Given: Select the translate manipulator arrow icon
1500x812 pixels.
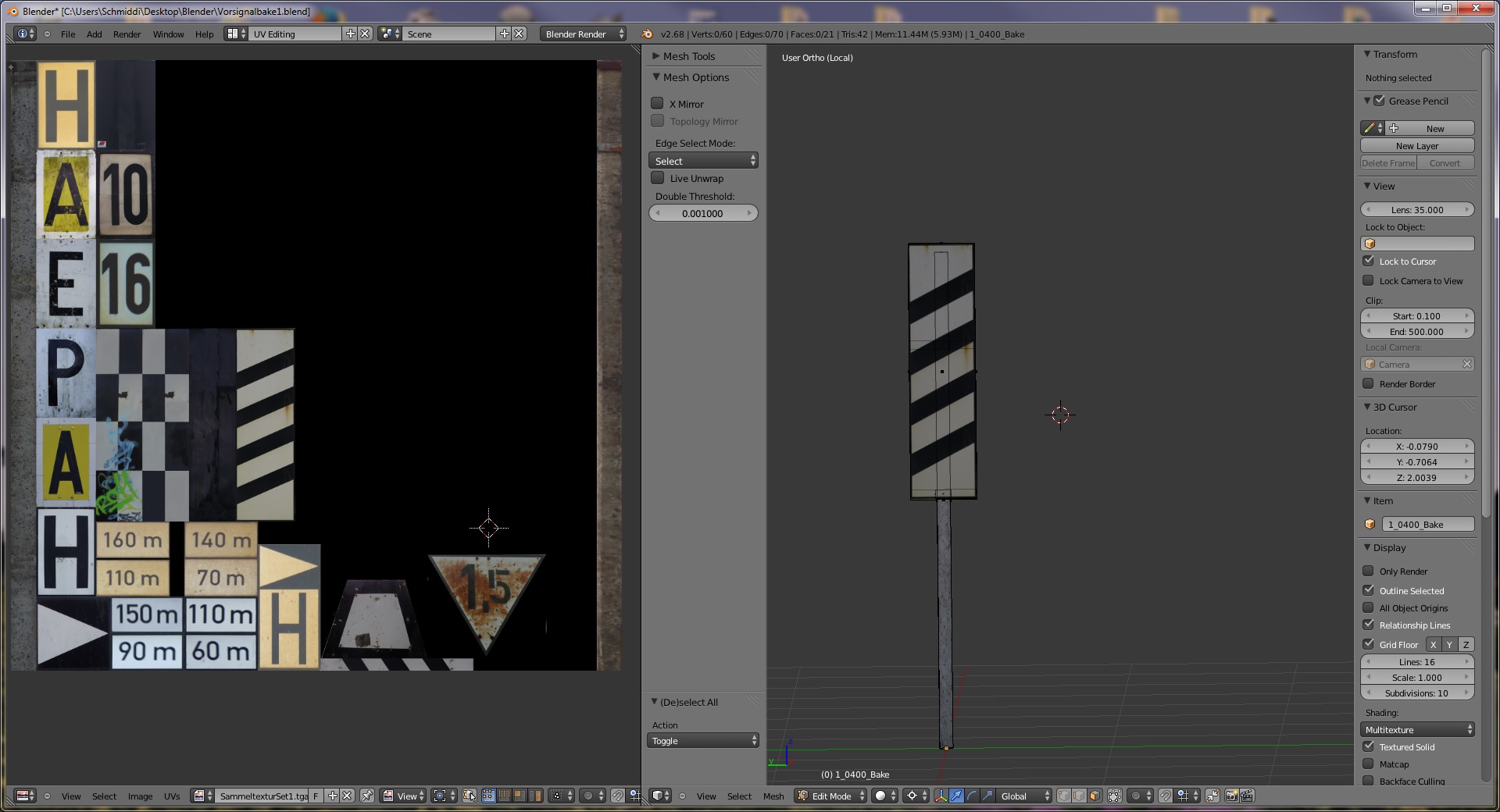Looking at the screenshot, I should 956,796.
